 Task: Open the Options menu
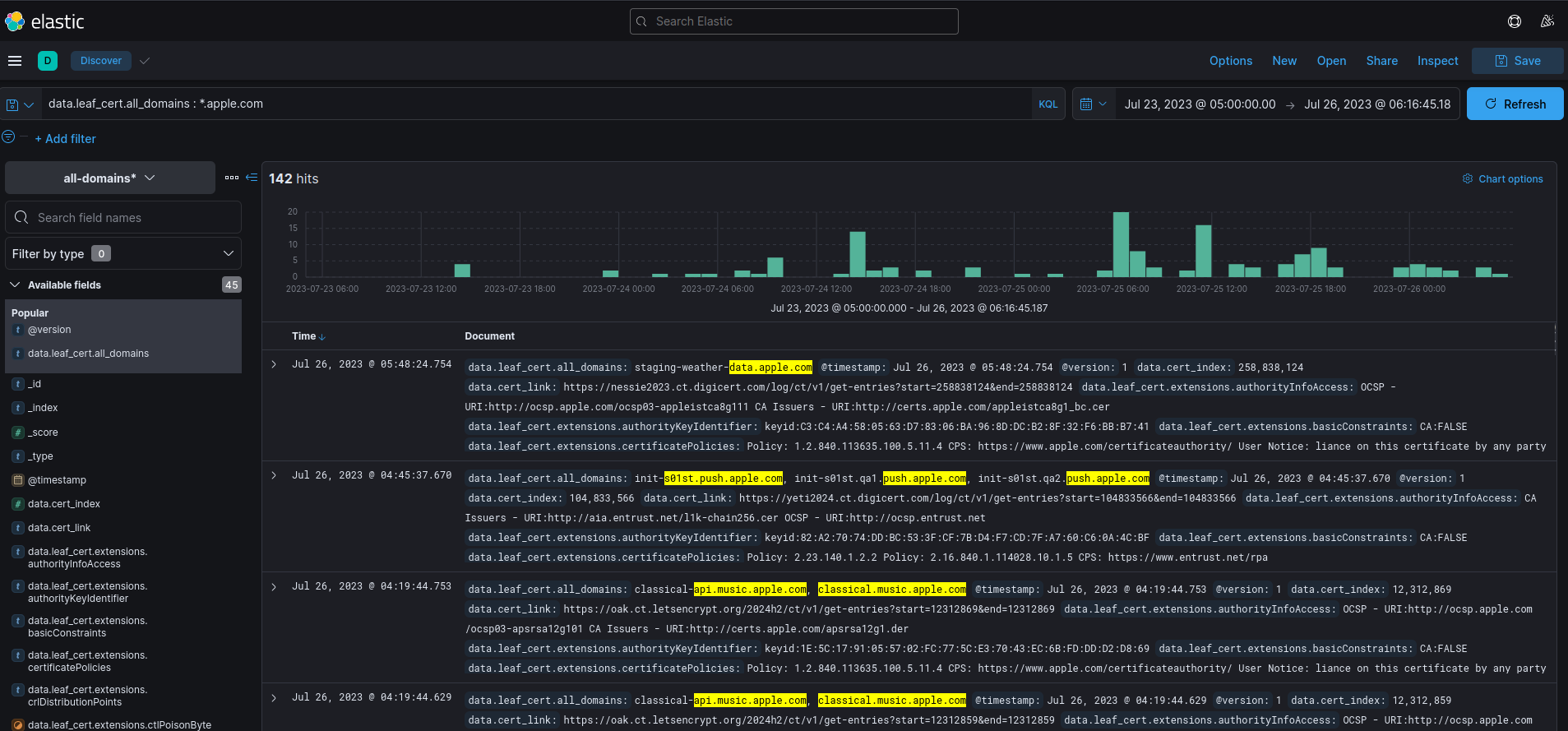pyautogui.click(x=1231, y=61)
